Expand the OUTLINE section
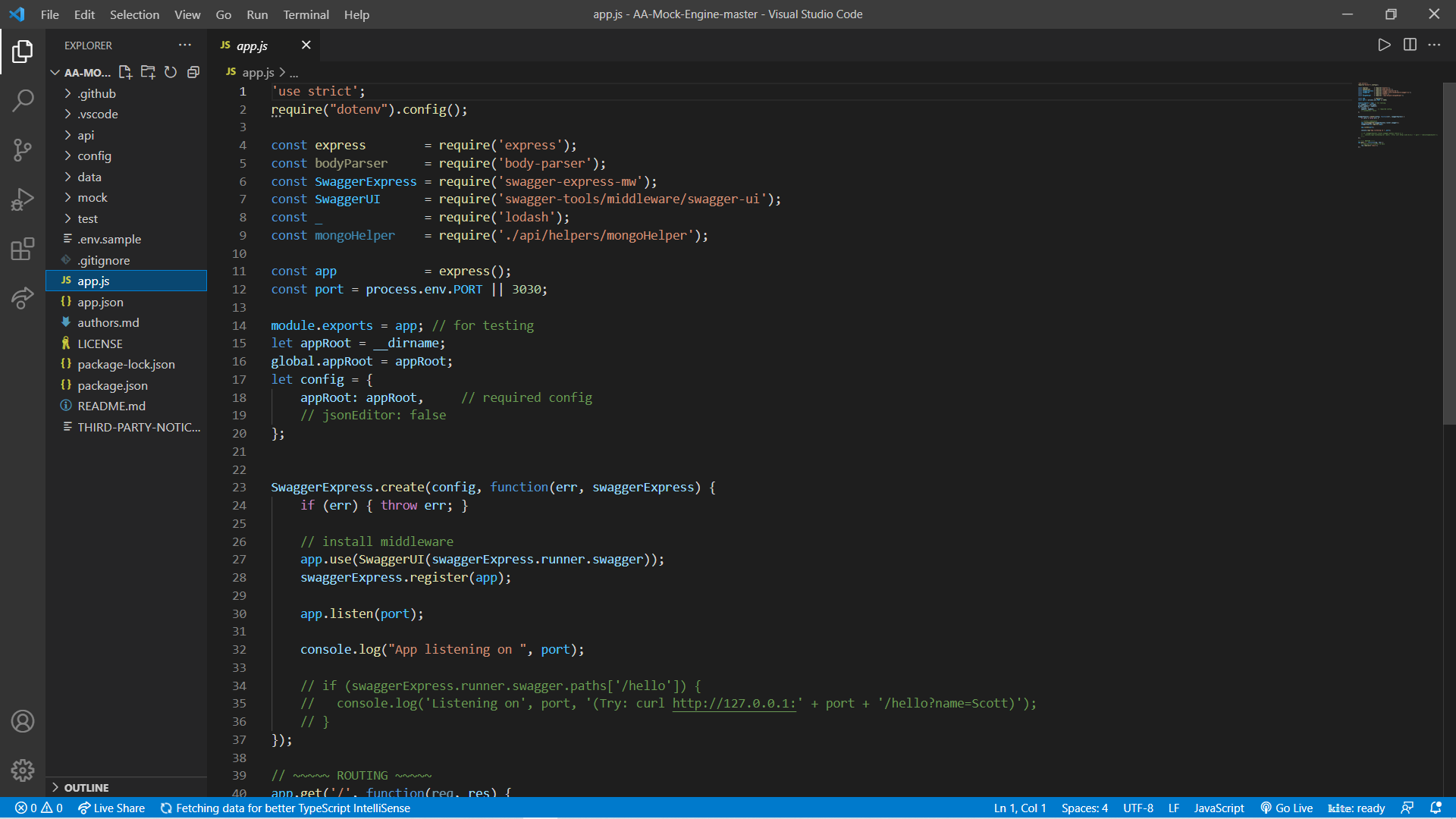The width and height of the screenshot is (1456, 819). (x=86, y=787)
